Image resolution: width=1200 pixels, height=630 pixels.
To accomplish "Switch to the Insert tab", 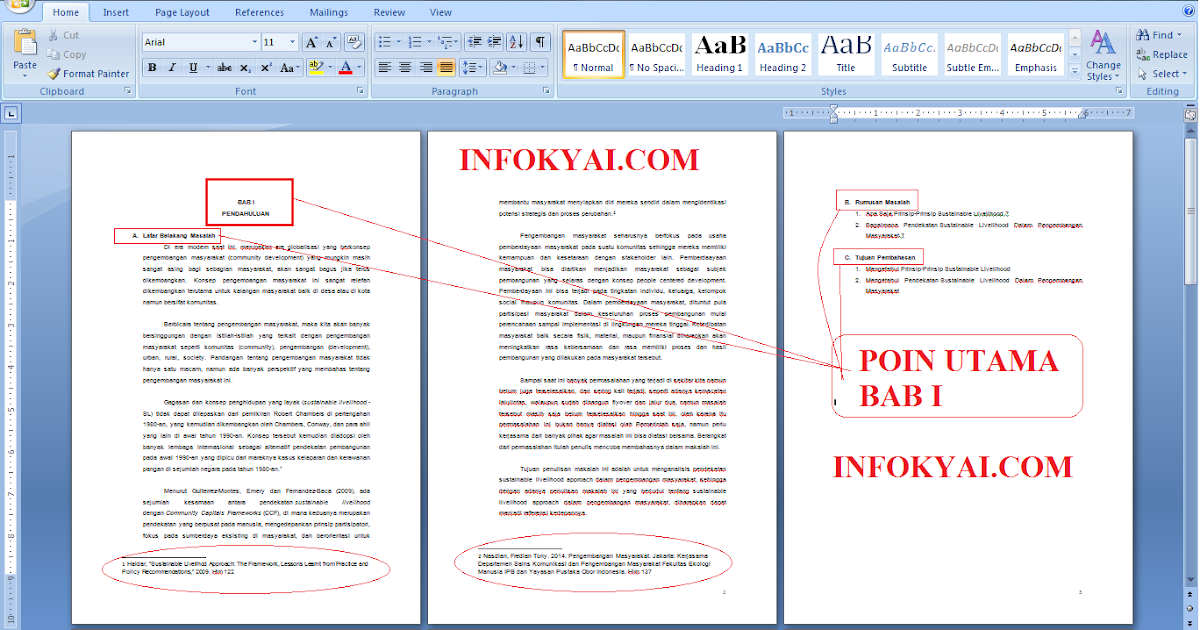I will pos(115,13).
